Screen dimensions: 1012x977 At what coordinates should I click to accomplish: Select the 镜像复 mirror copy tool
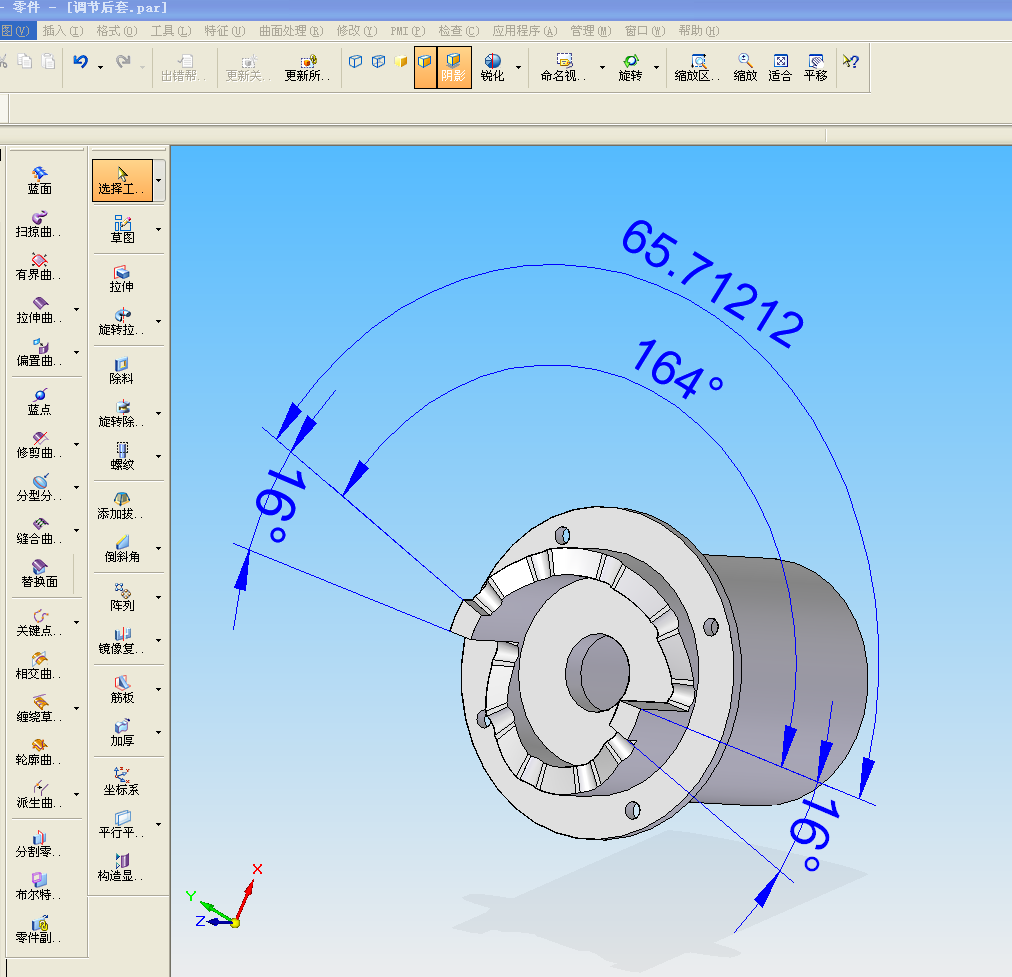click(x=122, y=641)
